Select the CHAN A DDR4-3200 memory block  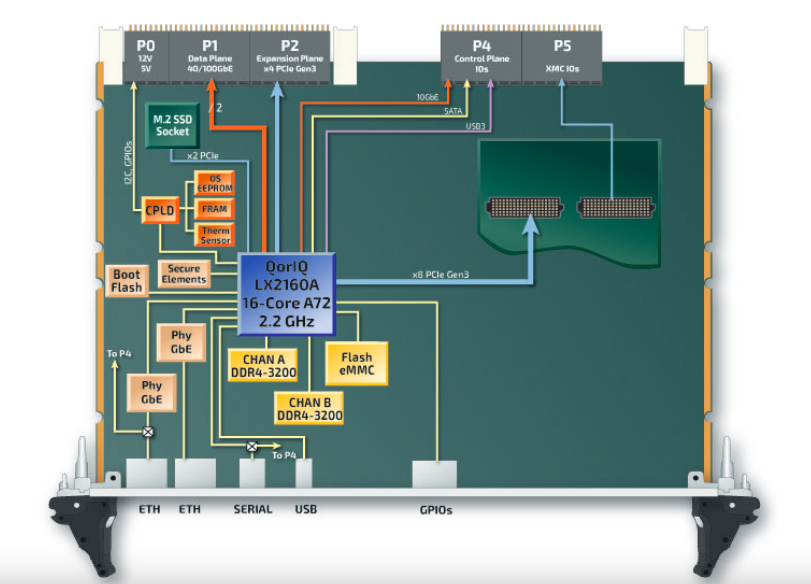click(x=263, y=366)
